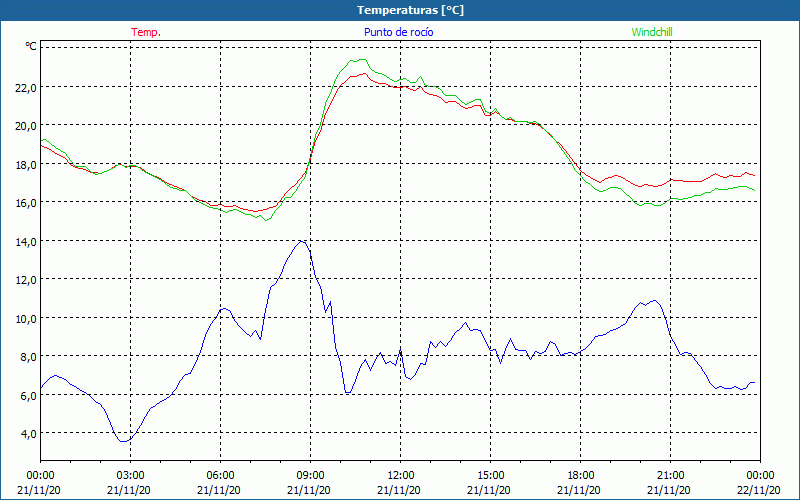Click the 09:00 time axis label
The image size is (800, 500).
[x=310, y=476]
